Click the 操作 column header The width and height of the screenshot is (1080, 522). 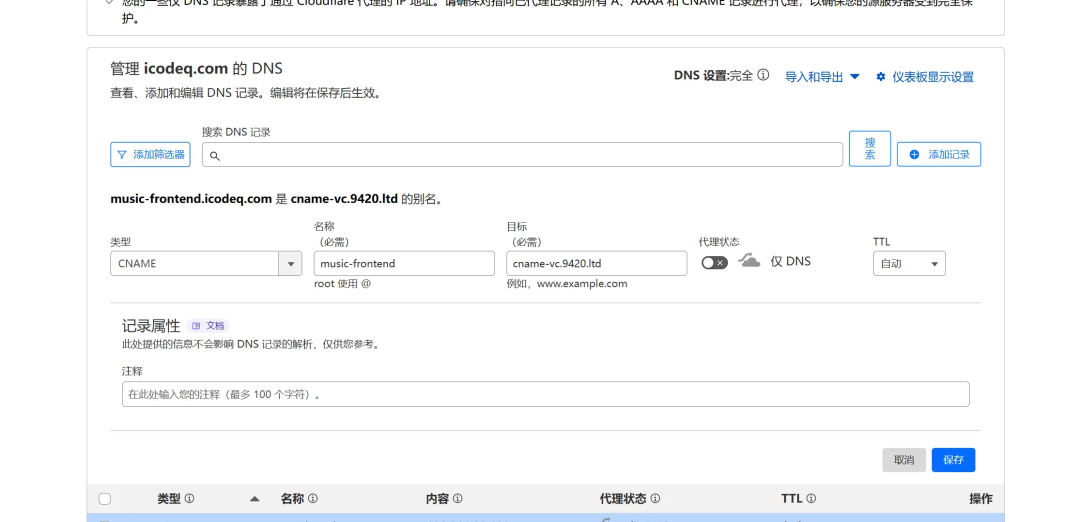[981, 499]
